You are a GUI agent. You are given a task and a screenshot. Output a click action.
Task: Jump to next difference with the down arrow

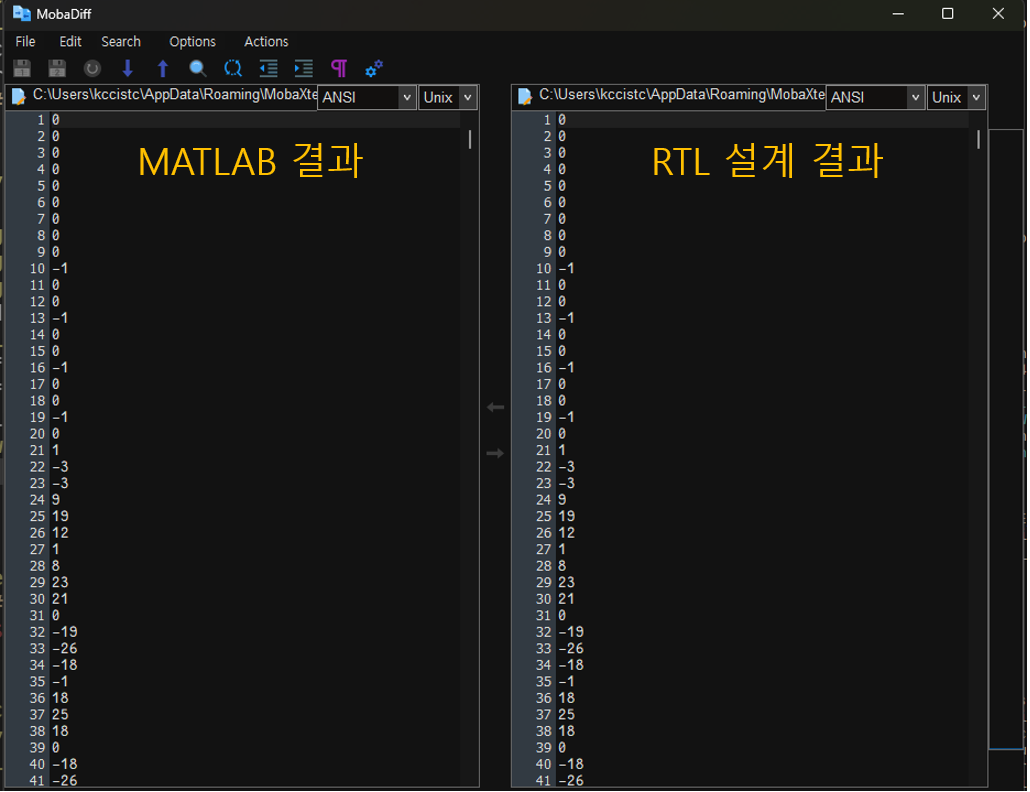(127, 69)
